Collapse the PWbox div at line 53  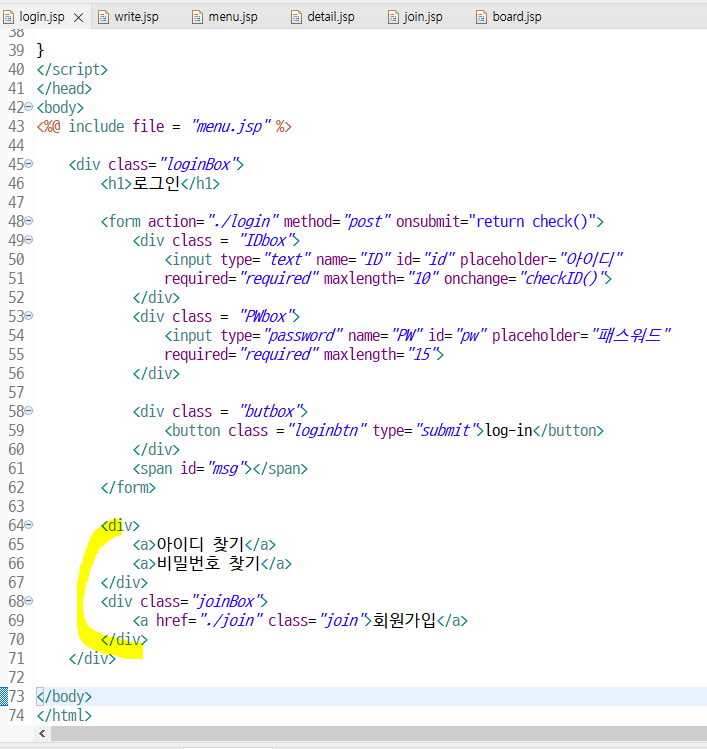coord(29,316)
